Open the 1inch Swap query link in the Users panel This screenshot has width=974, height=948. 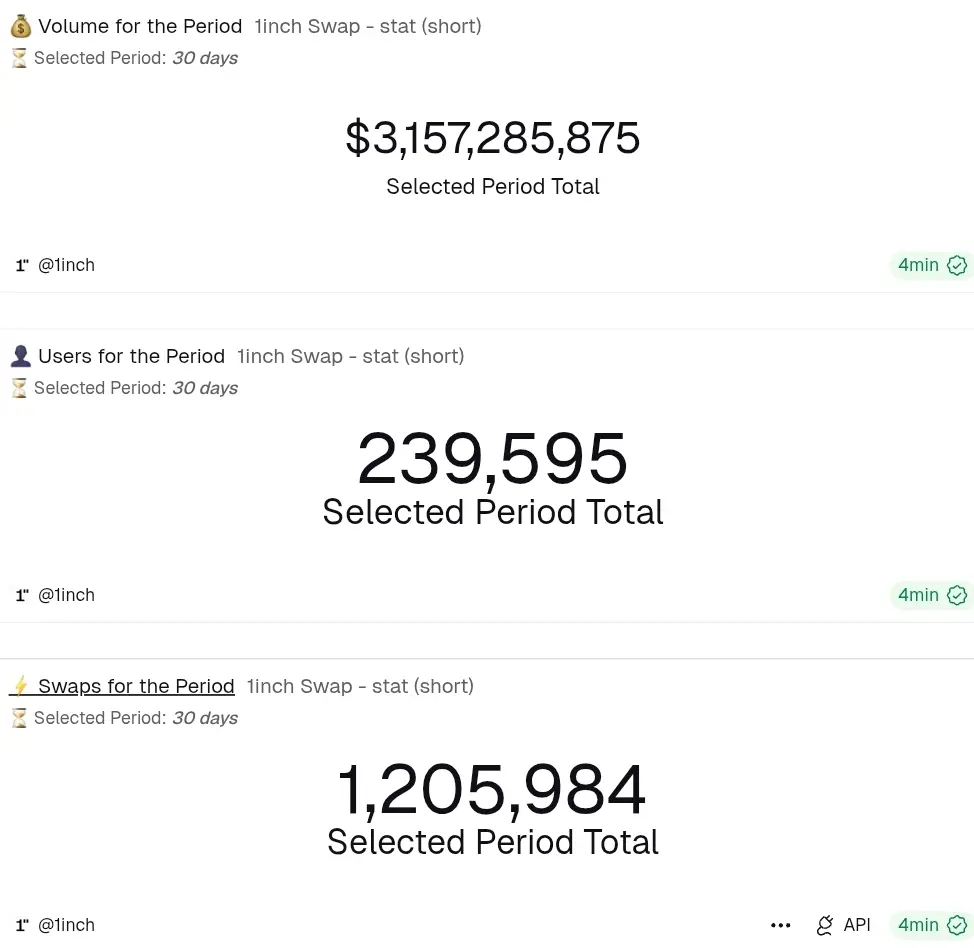pyautogui.click(x=350, y=357)
